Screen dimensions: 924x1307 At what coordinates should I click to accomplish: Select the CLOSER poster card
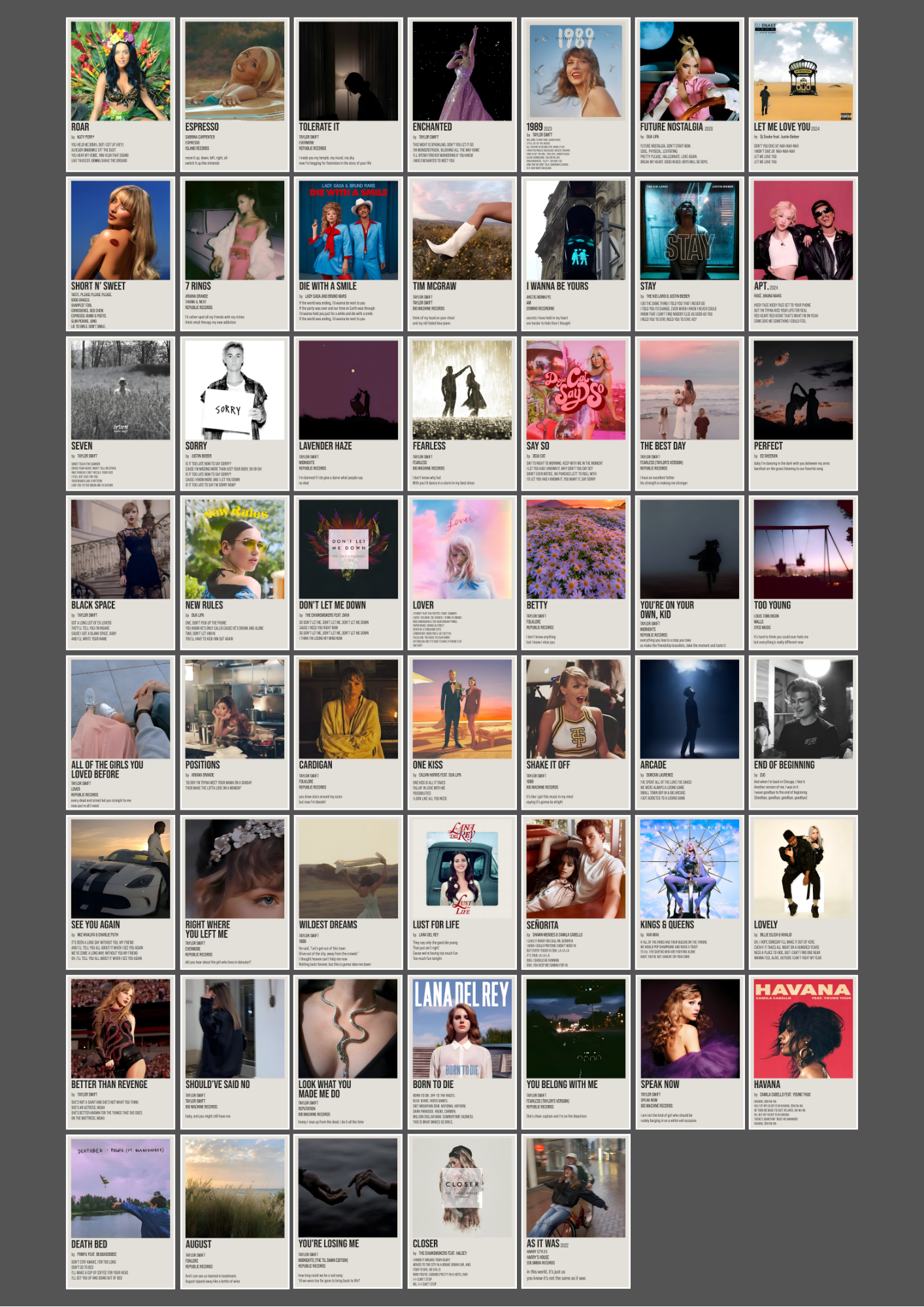[462, 1212]
